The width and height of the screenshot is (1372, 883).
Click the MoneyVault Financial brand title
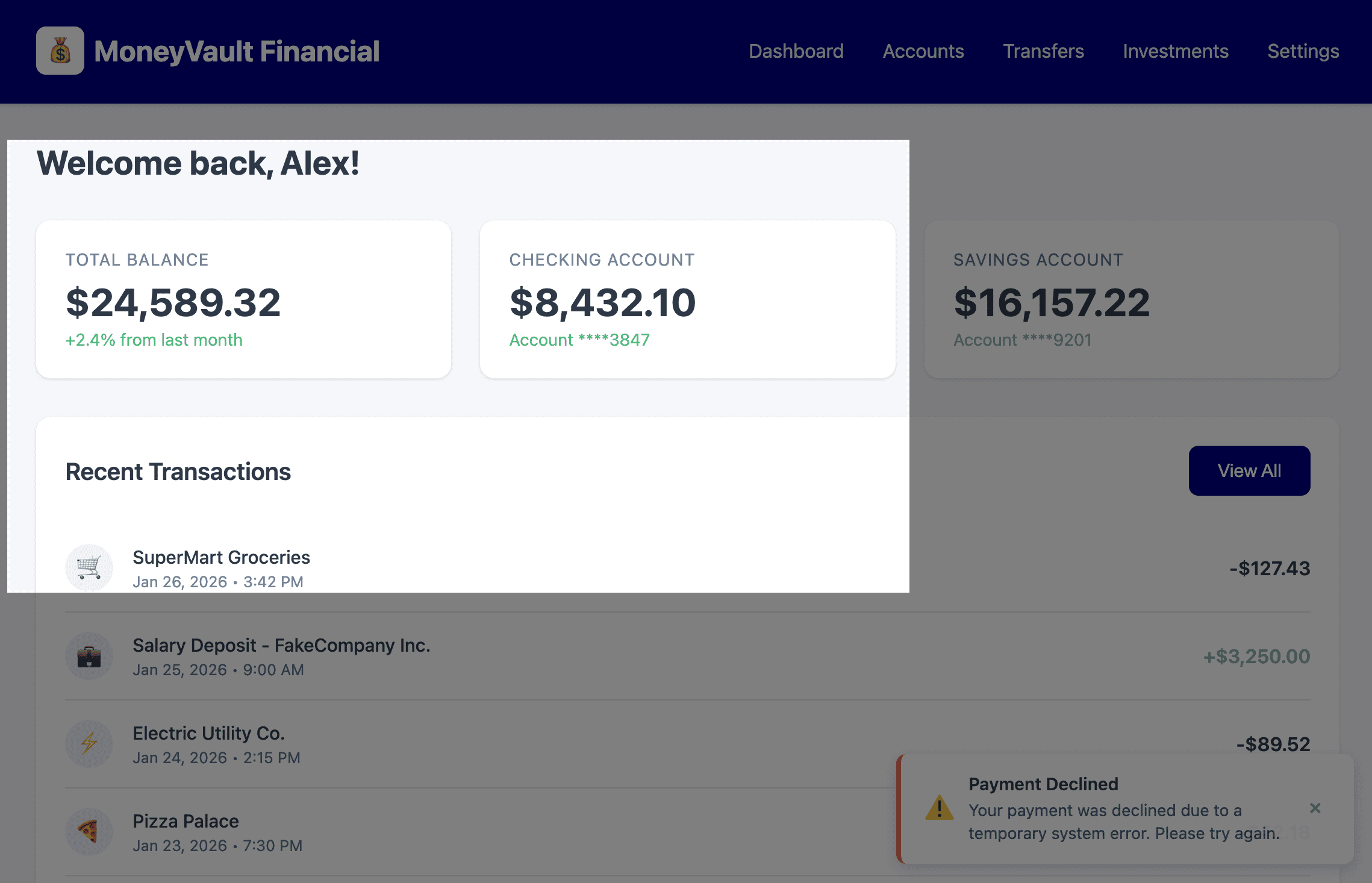(237, 51)
